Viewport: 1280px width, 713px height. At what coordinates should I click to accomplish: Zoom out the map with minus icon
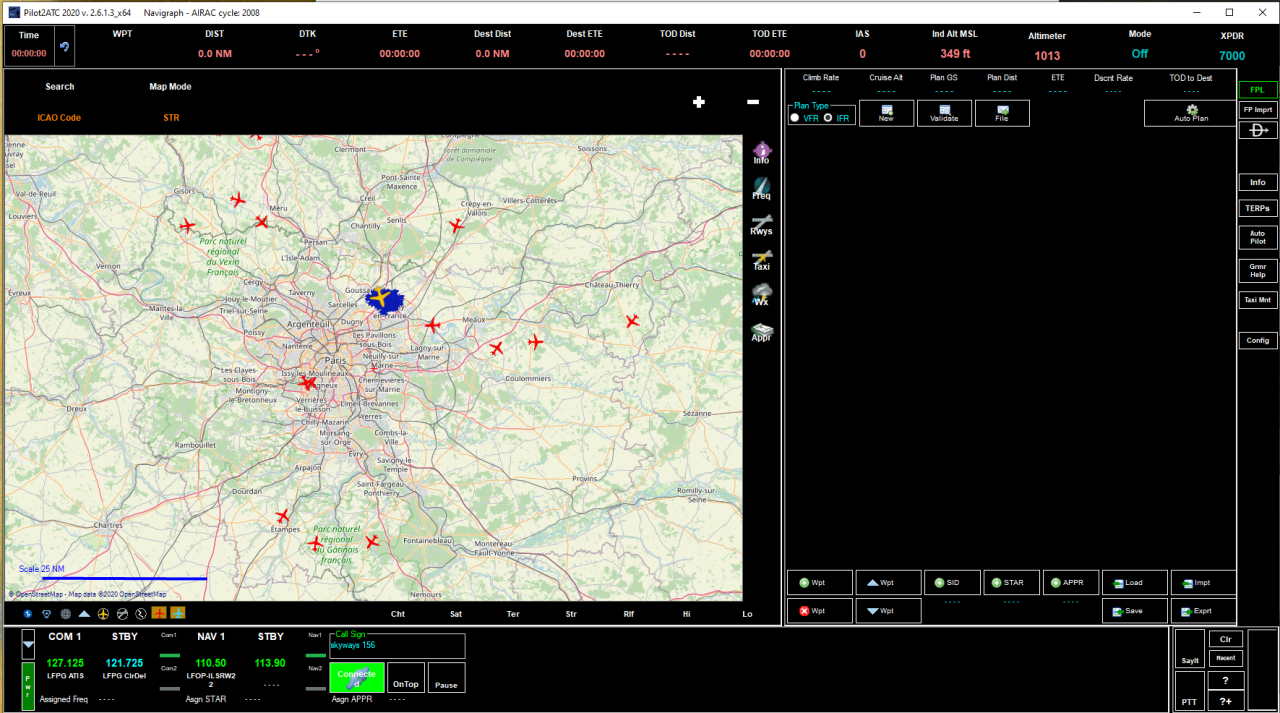coord(753,102)
